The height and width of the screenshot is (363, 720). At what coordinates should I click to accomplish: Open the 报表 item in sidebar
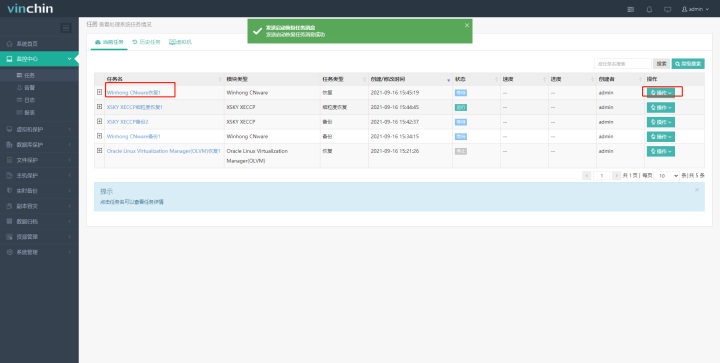[29, 112]
